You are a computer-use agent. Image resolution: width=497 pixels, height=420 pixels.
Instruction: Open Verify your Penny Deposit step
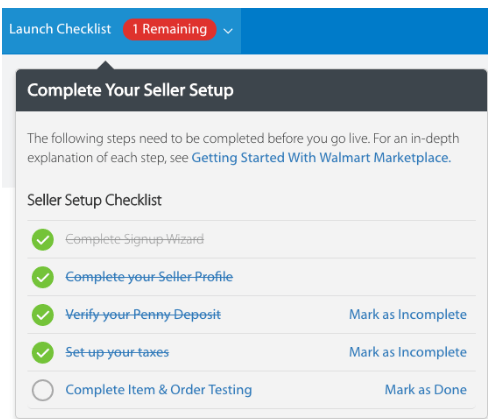pyautogui.click(x=143, y=314)
